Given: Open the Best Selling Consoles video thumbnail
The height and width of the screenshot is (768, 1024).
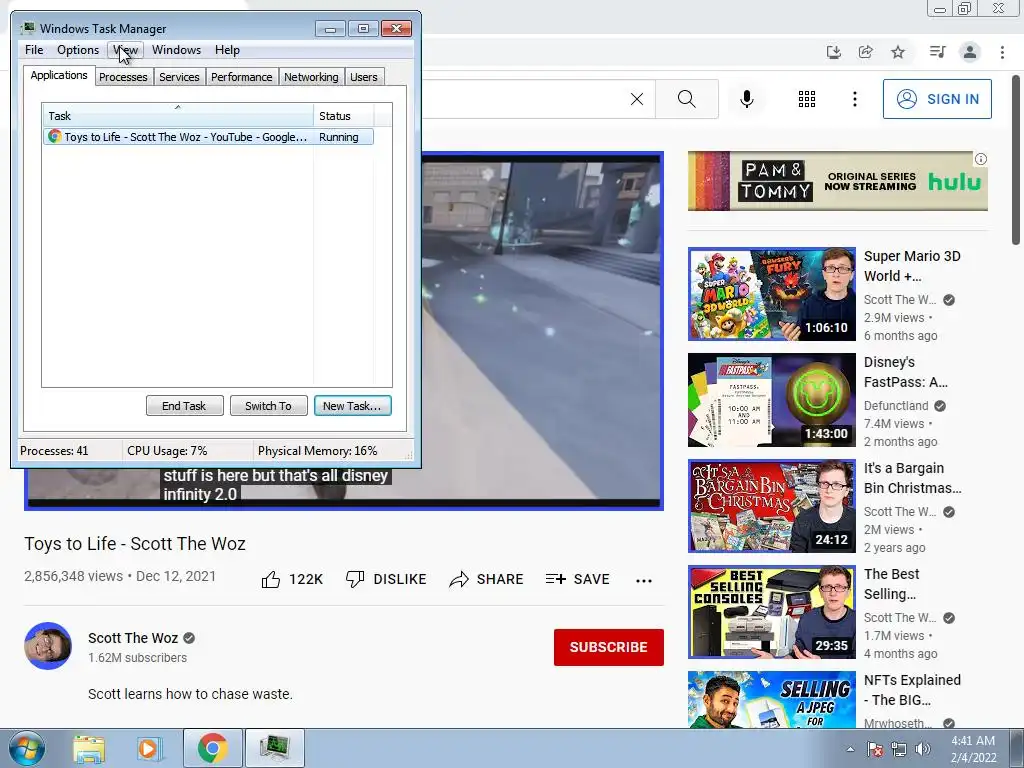Looking at the screenshot, I should pos(771,612).
